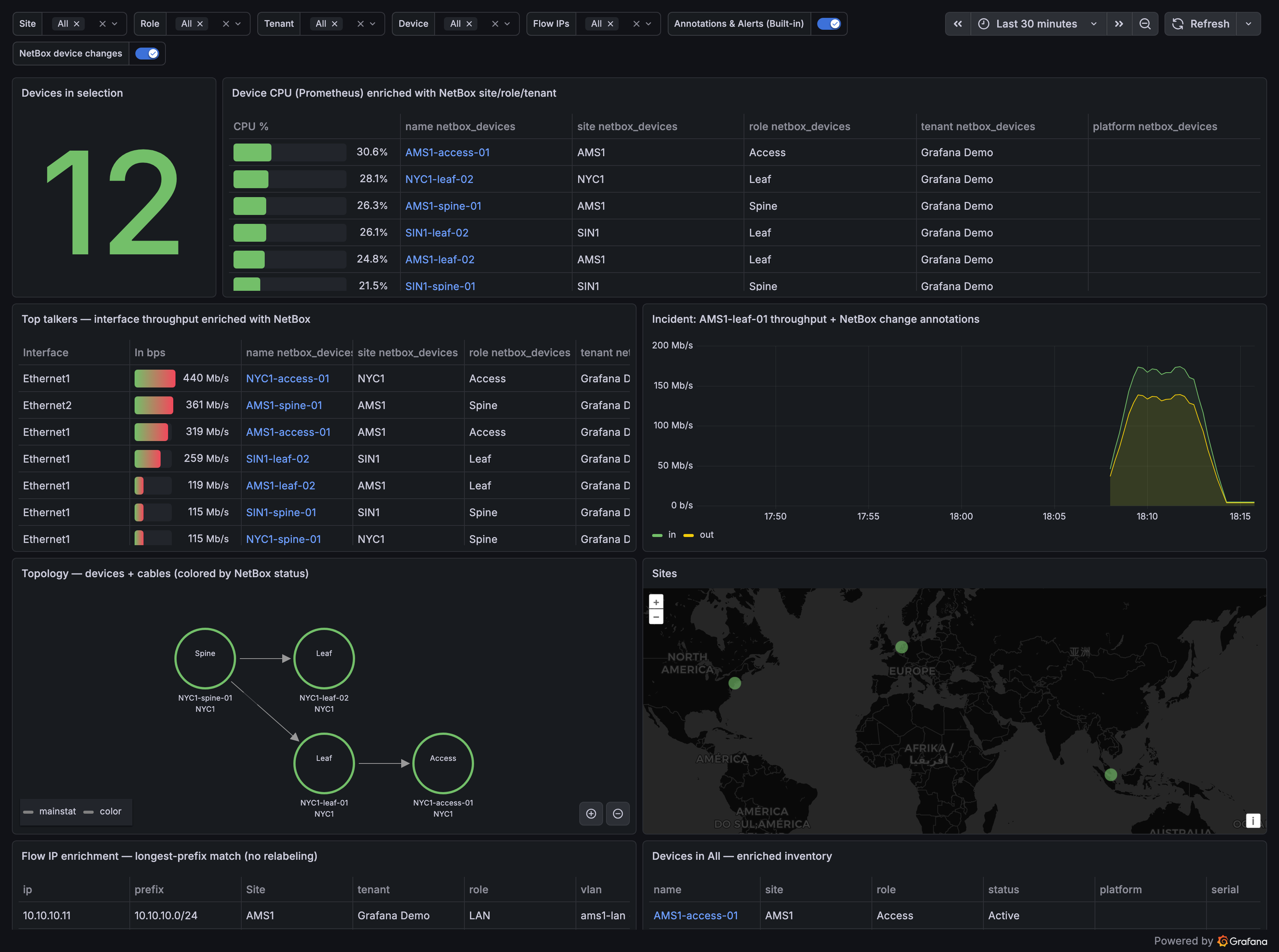Open AMS1-leaf-02 link in Top talkers
The width and height of the screenshot is (1279, 952).
[281, 486]
